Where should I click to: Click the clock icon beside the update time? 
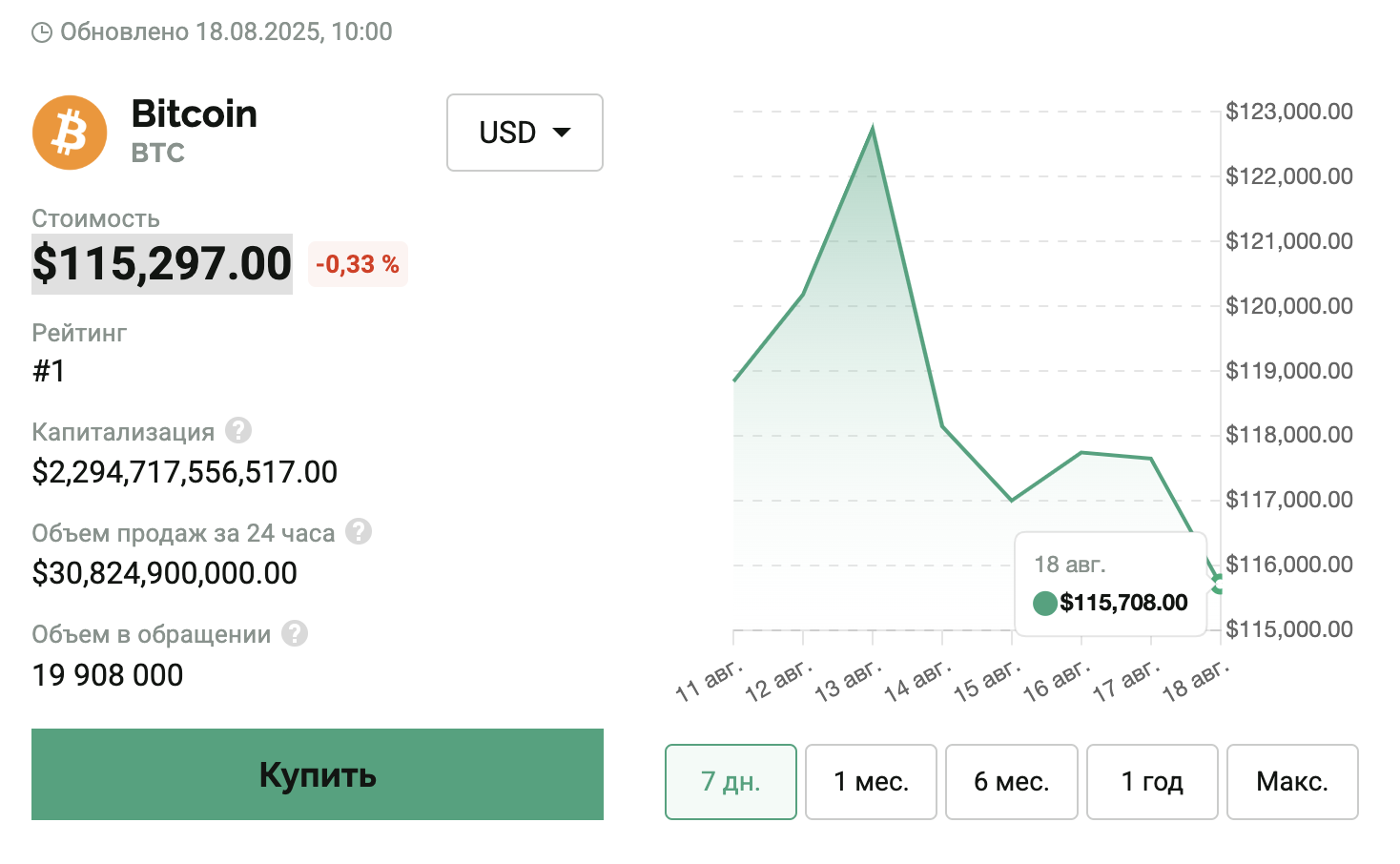[x=42, y=33]
